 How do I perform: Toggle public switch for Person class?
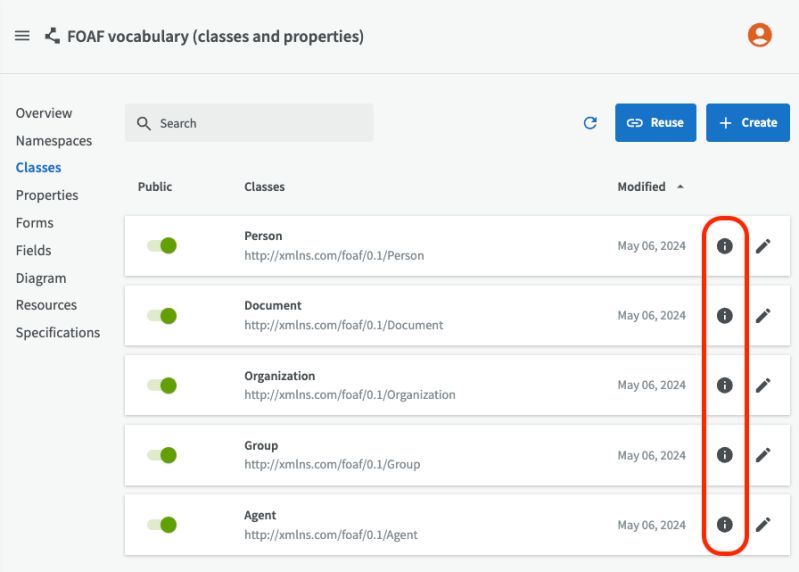[162, 246]
